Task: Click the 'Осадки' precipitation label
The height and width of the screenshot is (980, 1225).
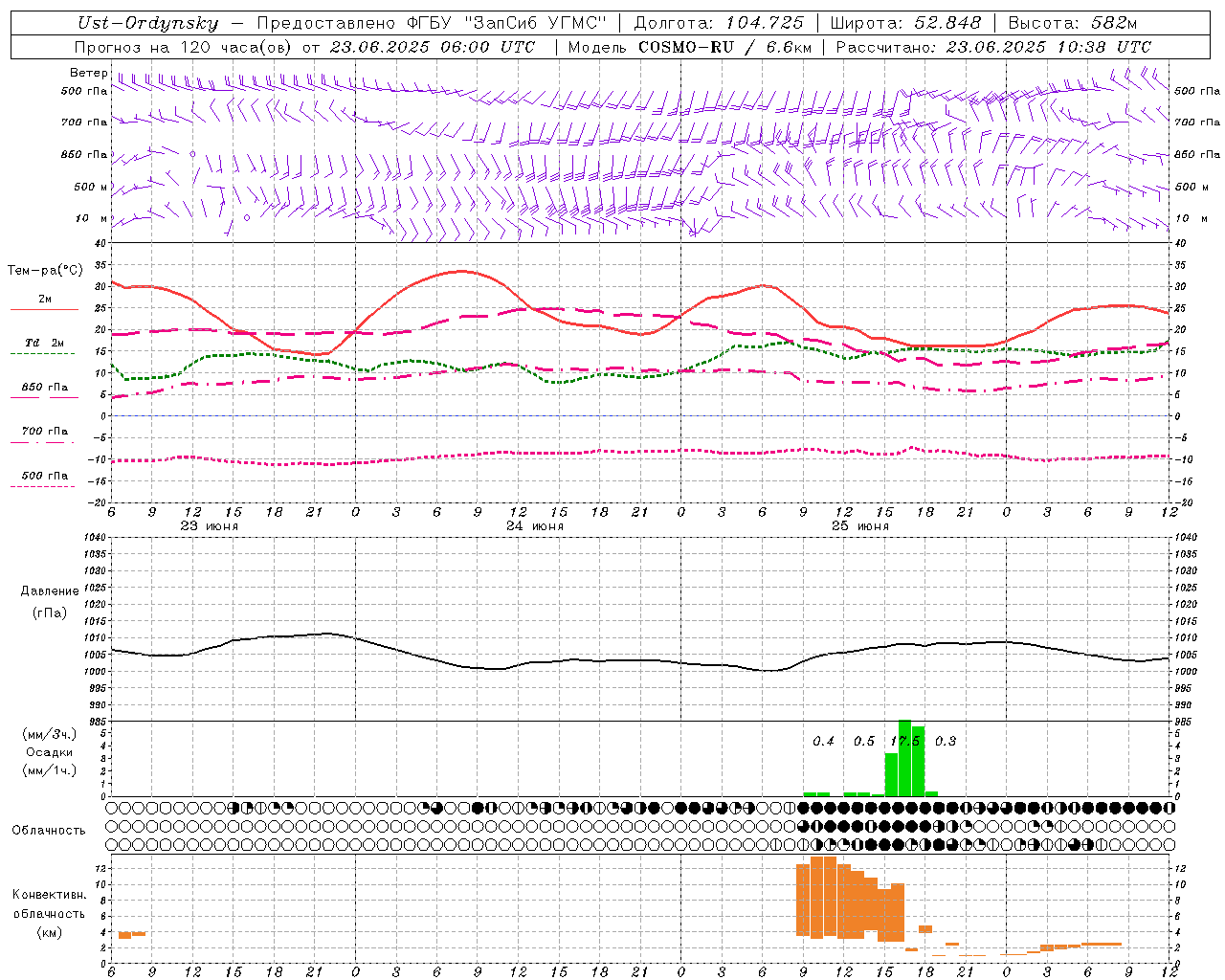Action: [50, 752]
